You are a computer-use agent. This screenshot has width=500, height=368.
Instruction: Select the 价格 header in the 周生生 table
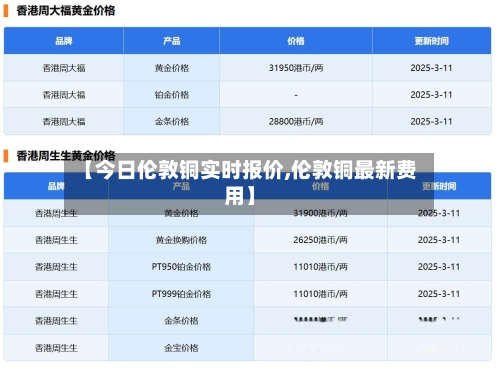coord(320,186)
